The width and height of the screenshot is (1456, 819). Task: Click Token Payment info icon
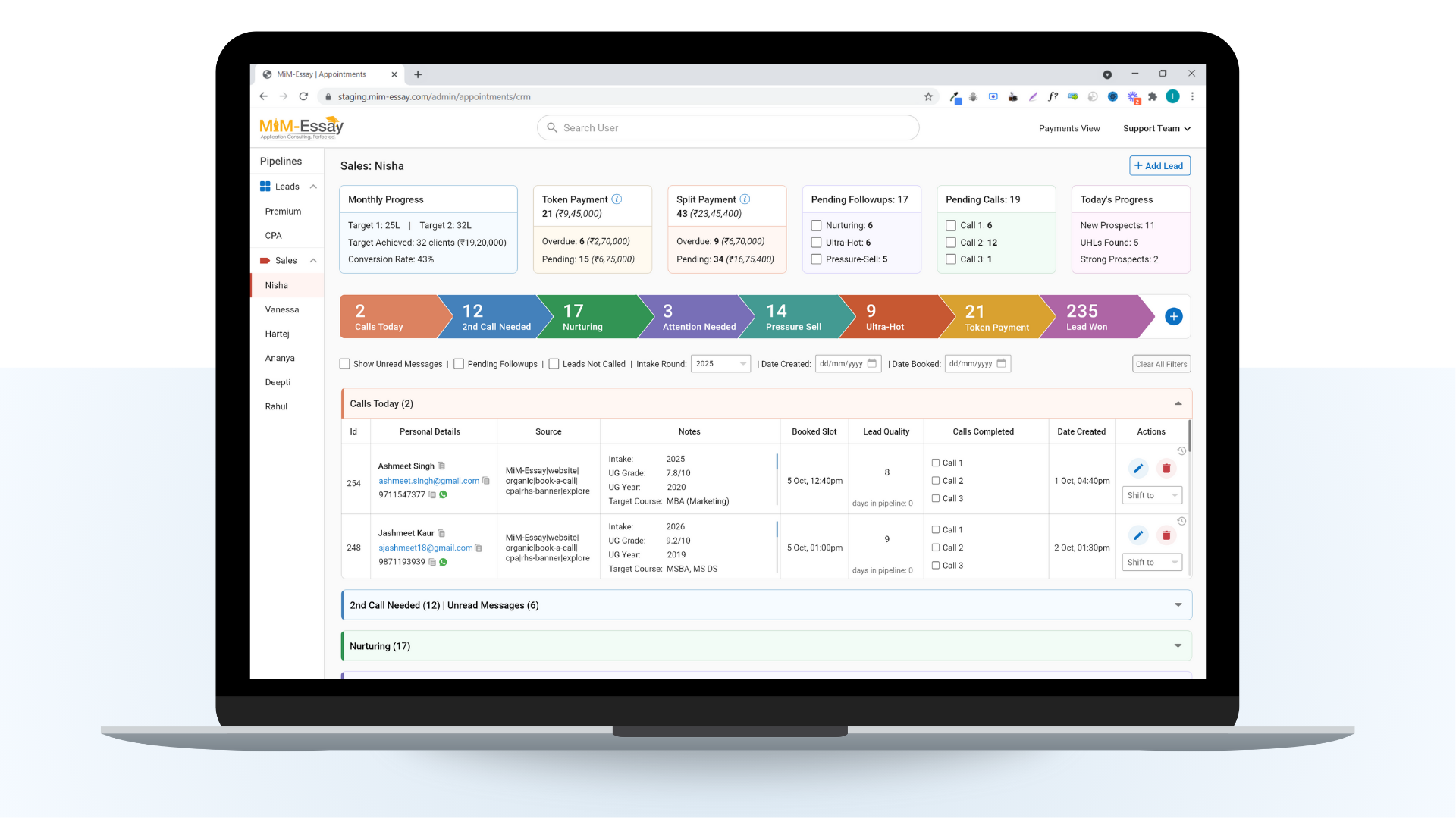coord(617,199)
